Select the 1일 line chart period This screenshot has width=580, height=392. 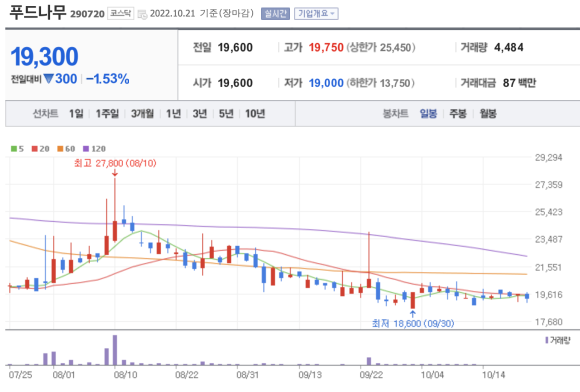(x=76, y=114)
